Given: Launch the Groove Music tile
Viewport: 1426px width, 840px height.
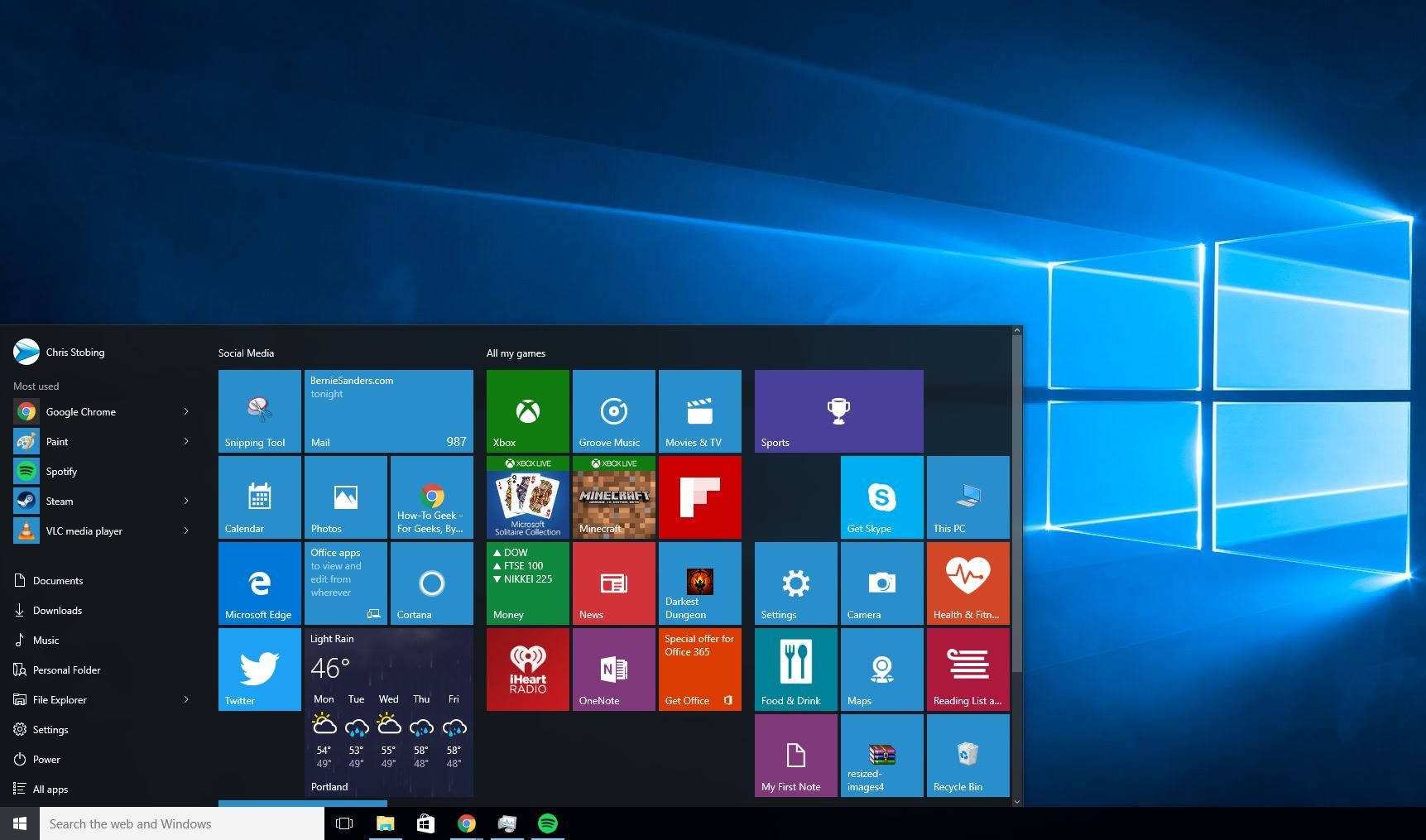Looking at the screenshot, I should (614, 411).
